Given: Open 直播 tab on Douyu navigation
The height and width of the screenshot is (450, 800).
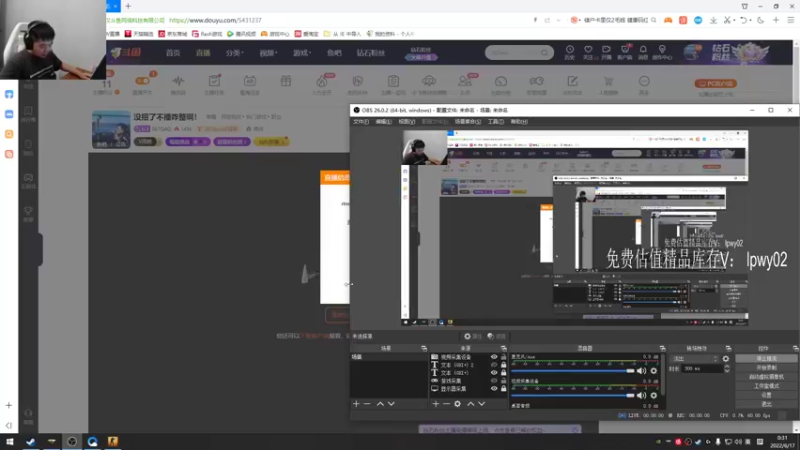Looking at the screenshot, I should click(203, 53).
